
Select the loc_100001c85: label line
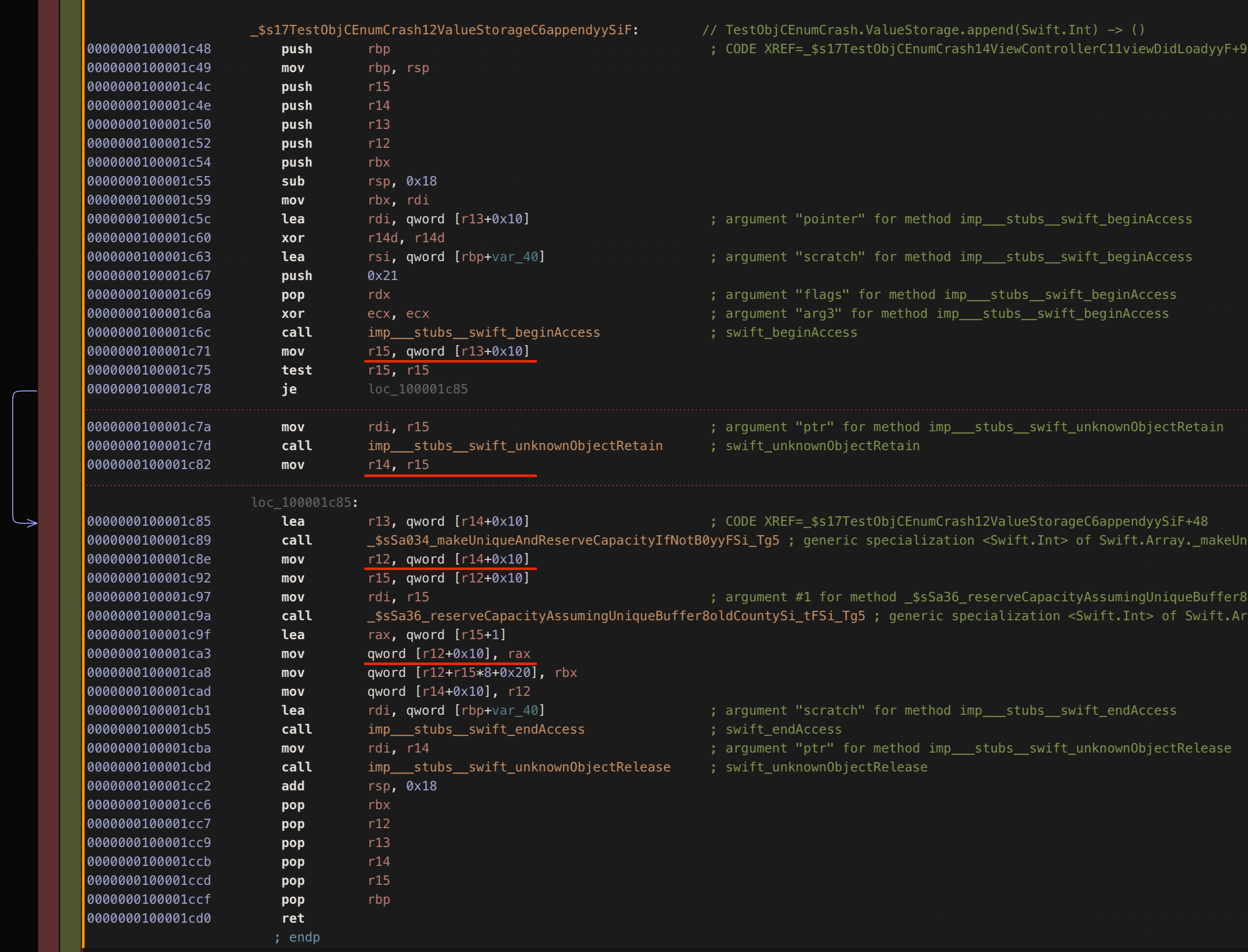tap(305, 502)
